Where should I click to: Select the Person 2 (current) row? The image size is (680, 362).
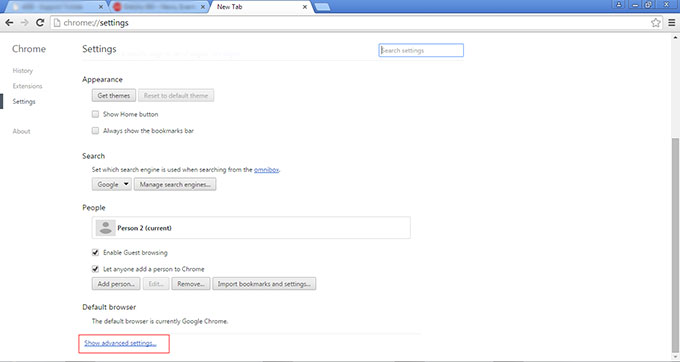tap(251, 228)
